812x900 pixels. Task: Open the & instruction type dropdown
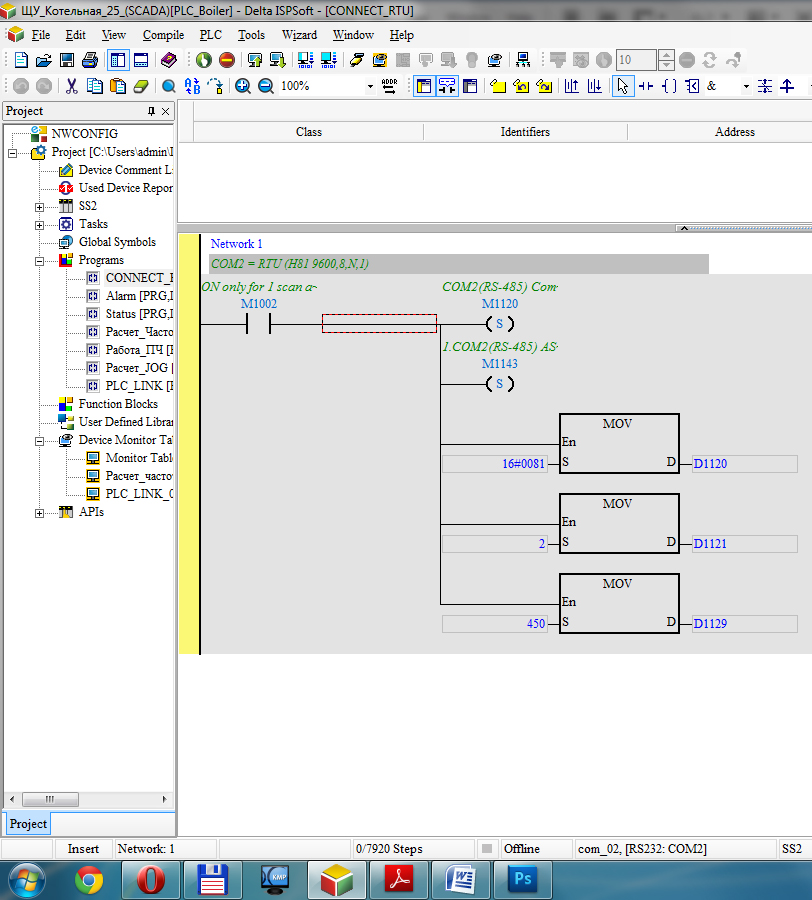pyautogui.click(x=746, y=87)
